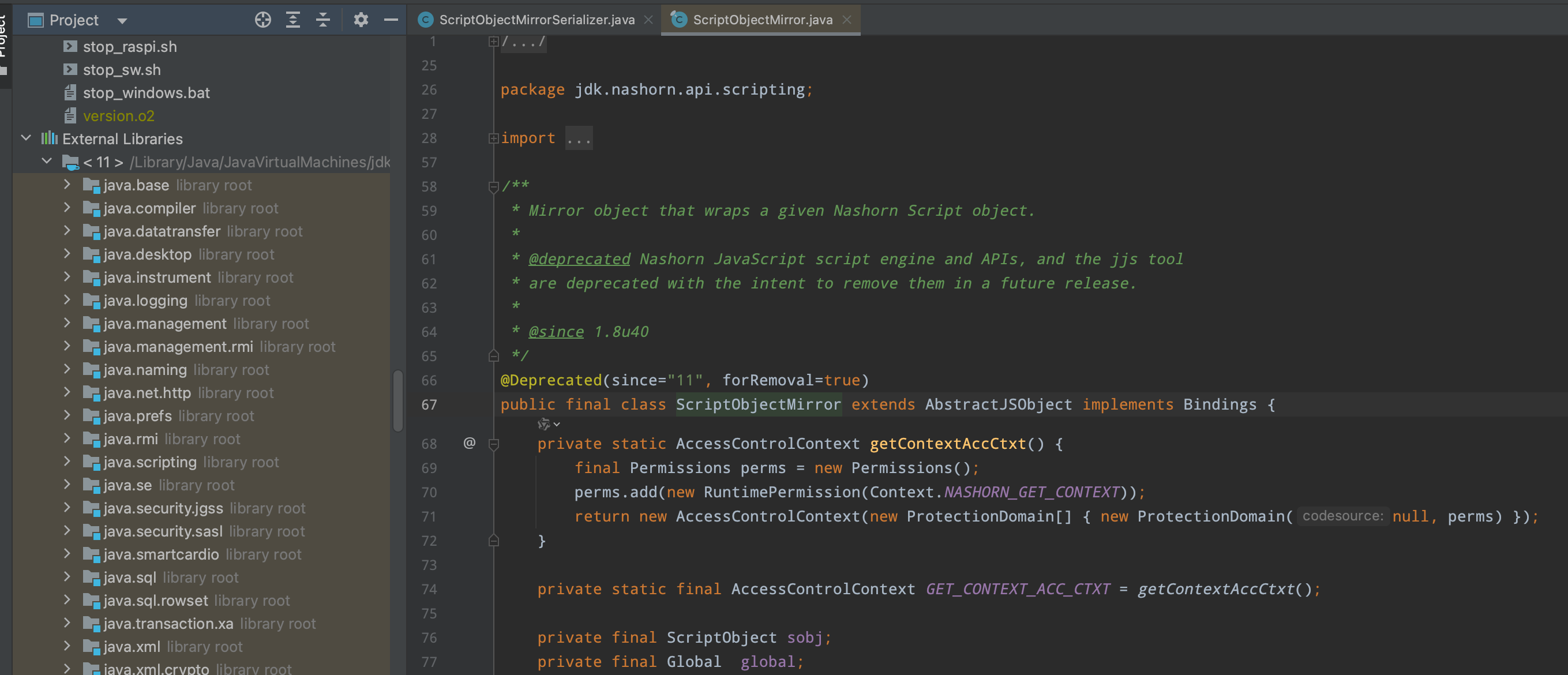The height and width of the screenshot is (675, 1568).
Task: Switch to ScriptObjectMirrorSerializer.java tab
Action: (536, 20)
